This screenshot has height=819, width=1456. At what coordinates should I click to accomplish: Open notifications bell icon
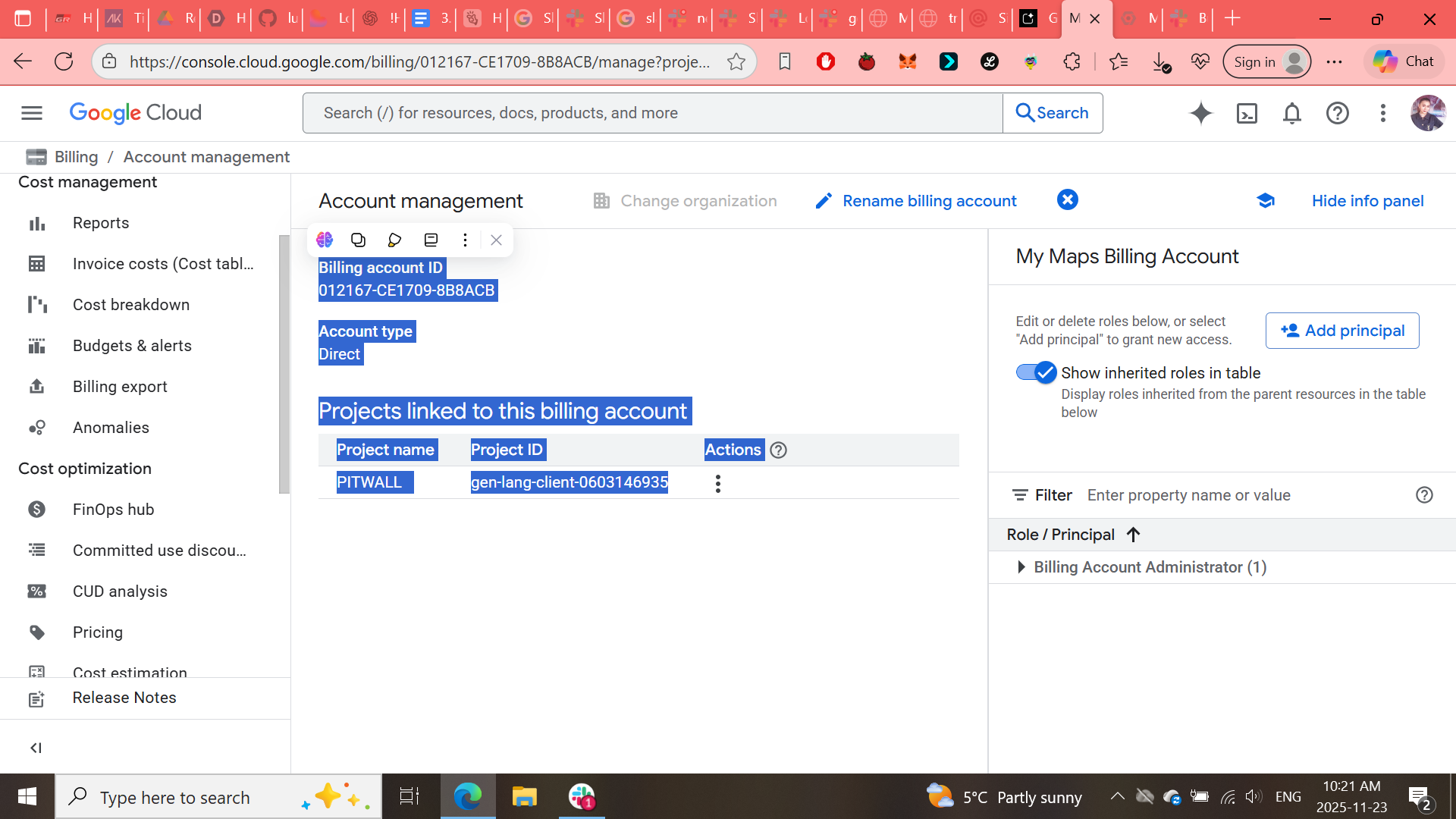pyautogui.click(x=1292, y=113)
